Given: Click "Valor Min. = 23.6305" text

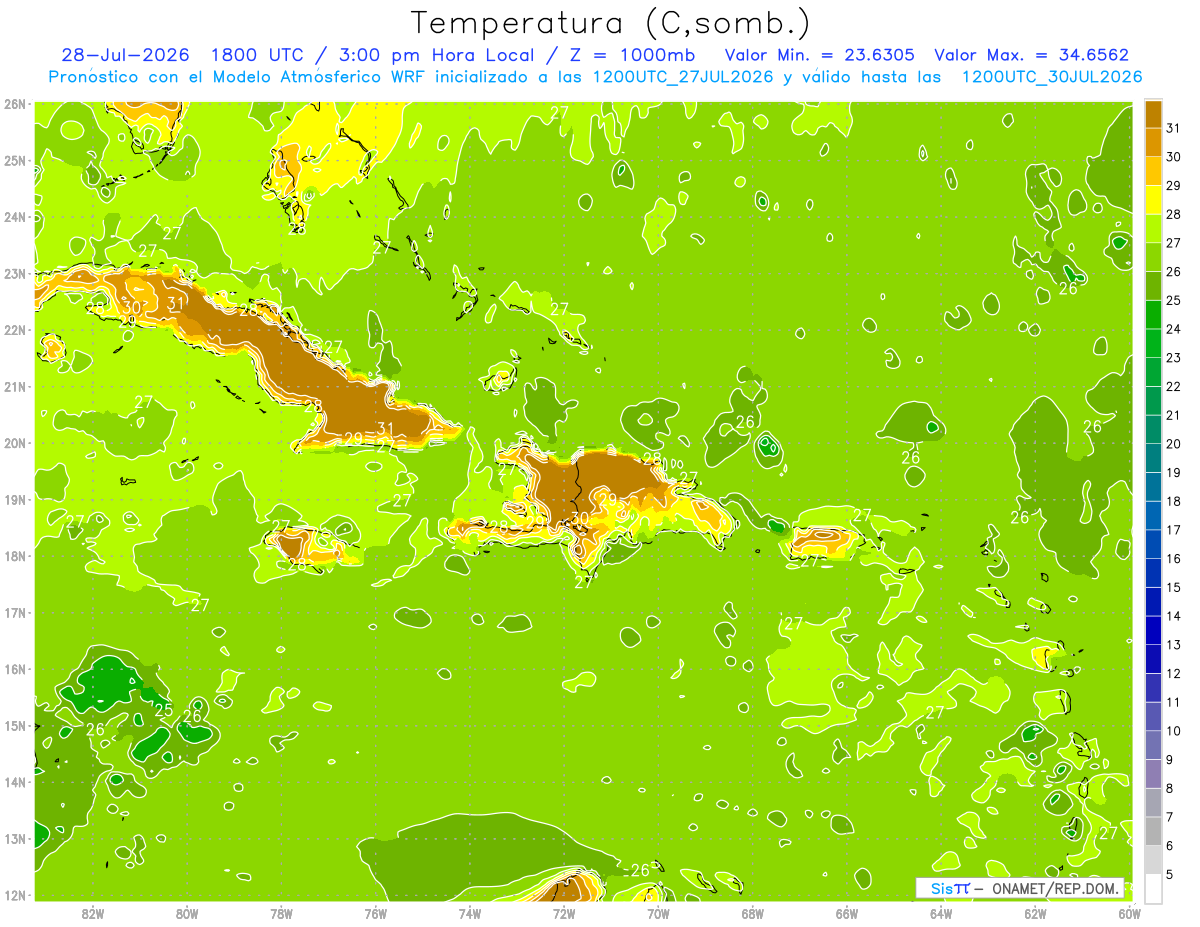Looking at the screenshot, I should pyautogui.click(x=820, y=55).
